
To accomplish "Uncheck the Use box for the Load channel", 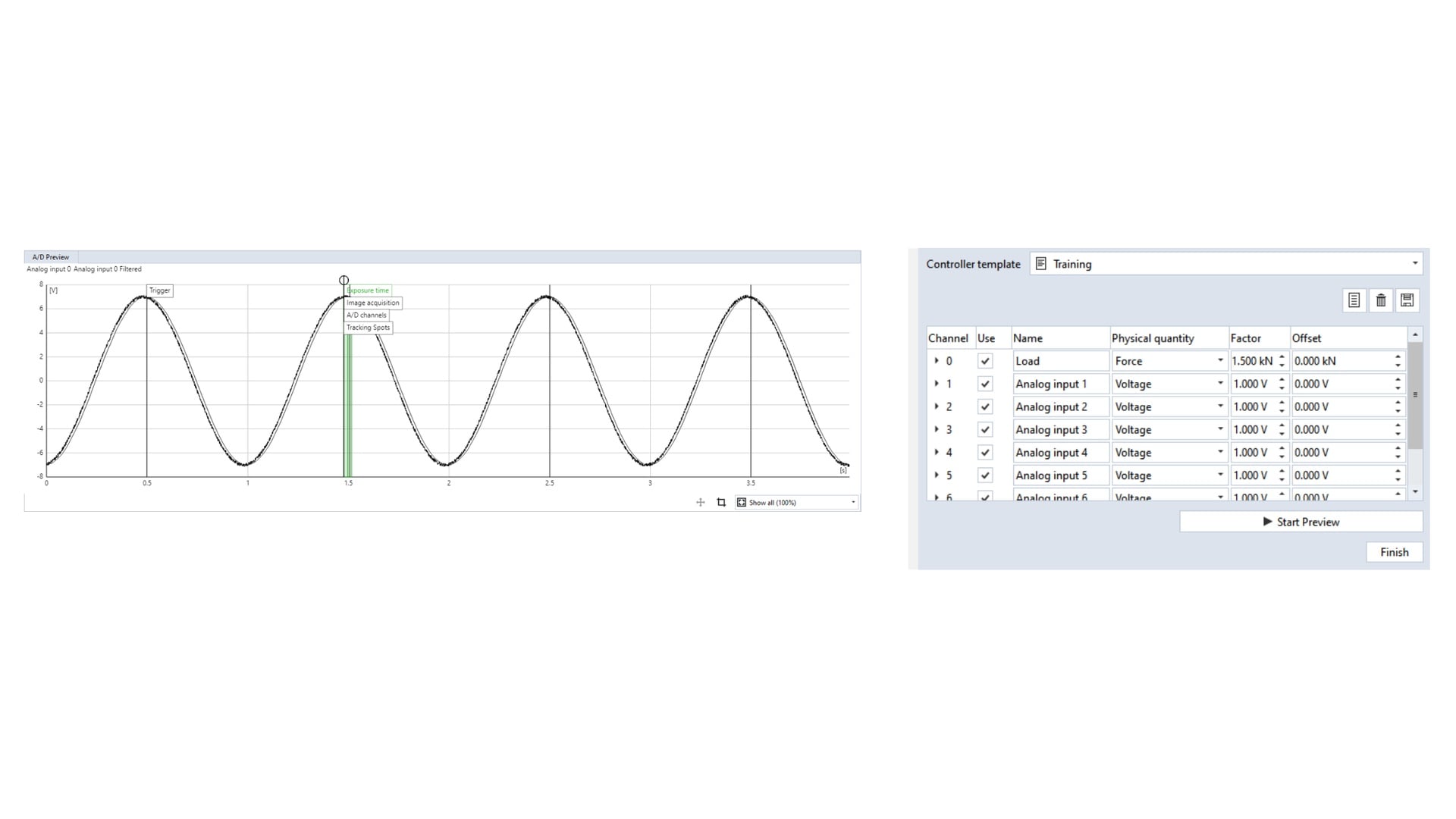I will 985,361.
